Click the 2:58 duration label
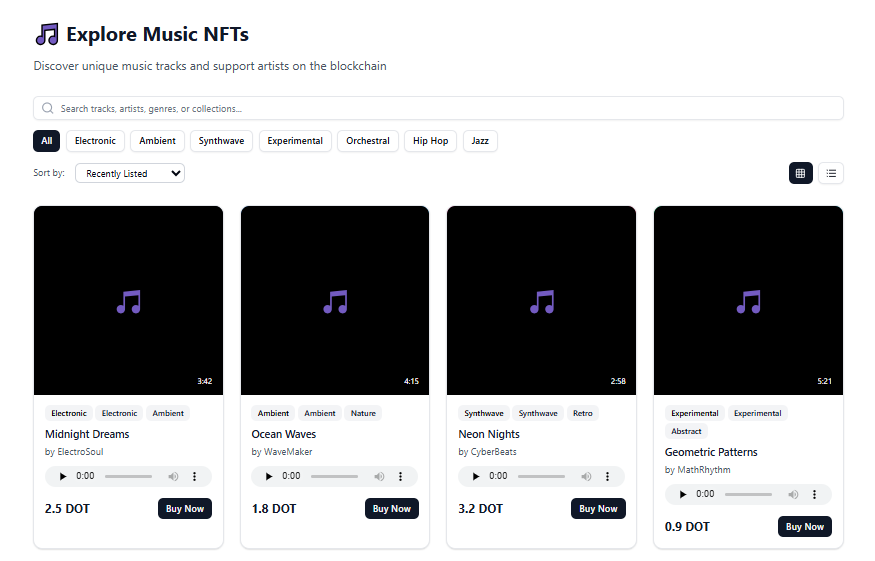The image size is (875, 561). (x=618, y=381)
